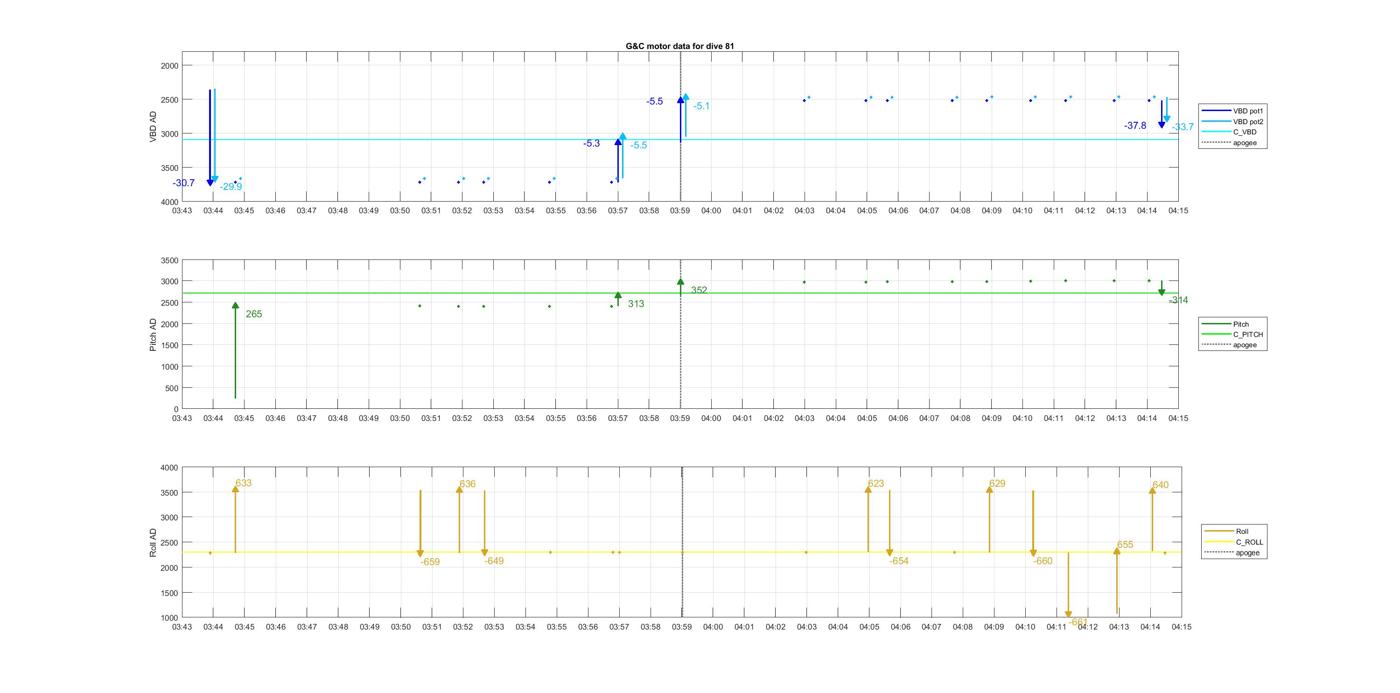
Task: Click the "636" roll data label
Action: pos(467,484)
